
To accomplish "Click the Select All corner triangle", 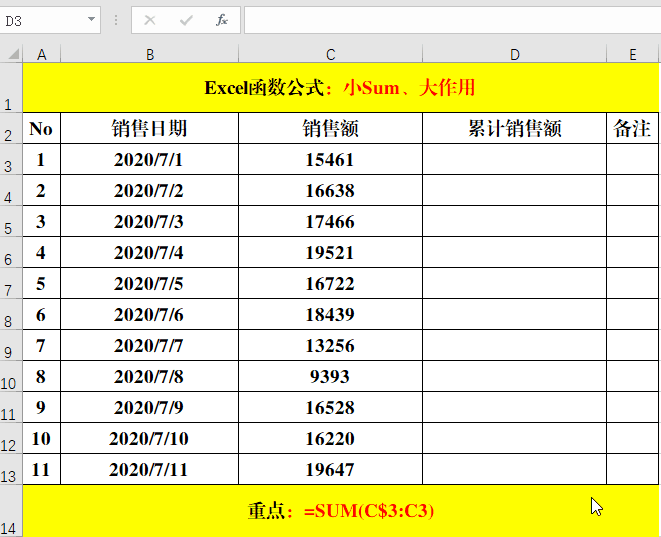I will tap(13, 54).
